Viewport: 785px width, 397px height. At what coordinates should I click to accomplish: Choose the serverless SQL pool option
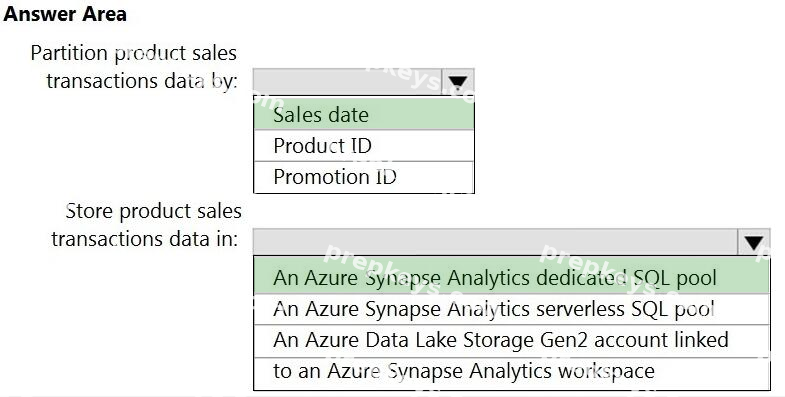coord(512,309)
